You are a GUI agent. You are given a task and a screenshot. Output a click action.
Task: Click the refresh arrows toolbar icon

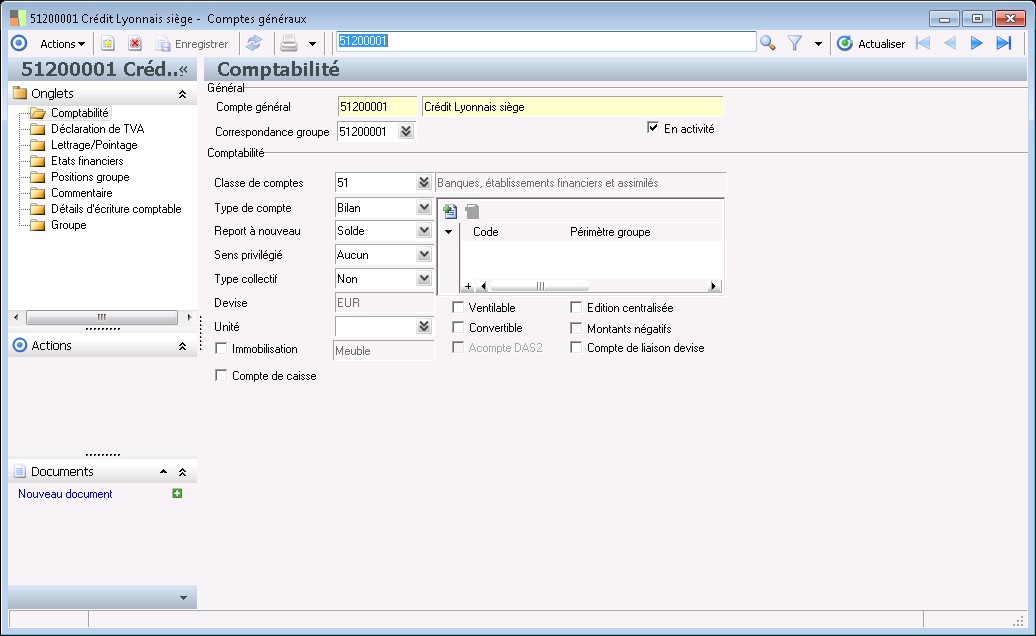pyautogui.click(x=254, y=44)
